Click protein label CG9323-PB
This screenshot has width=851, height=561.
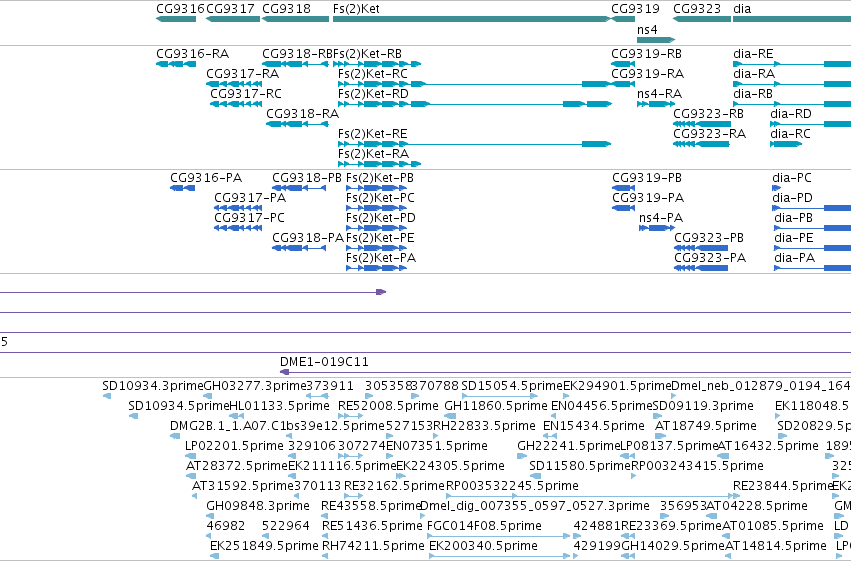[x=709, y=238]
